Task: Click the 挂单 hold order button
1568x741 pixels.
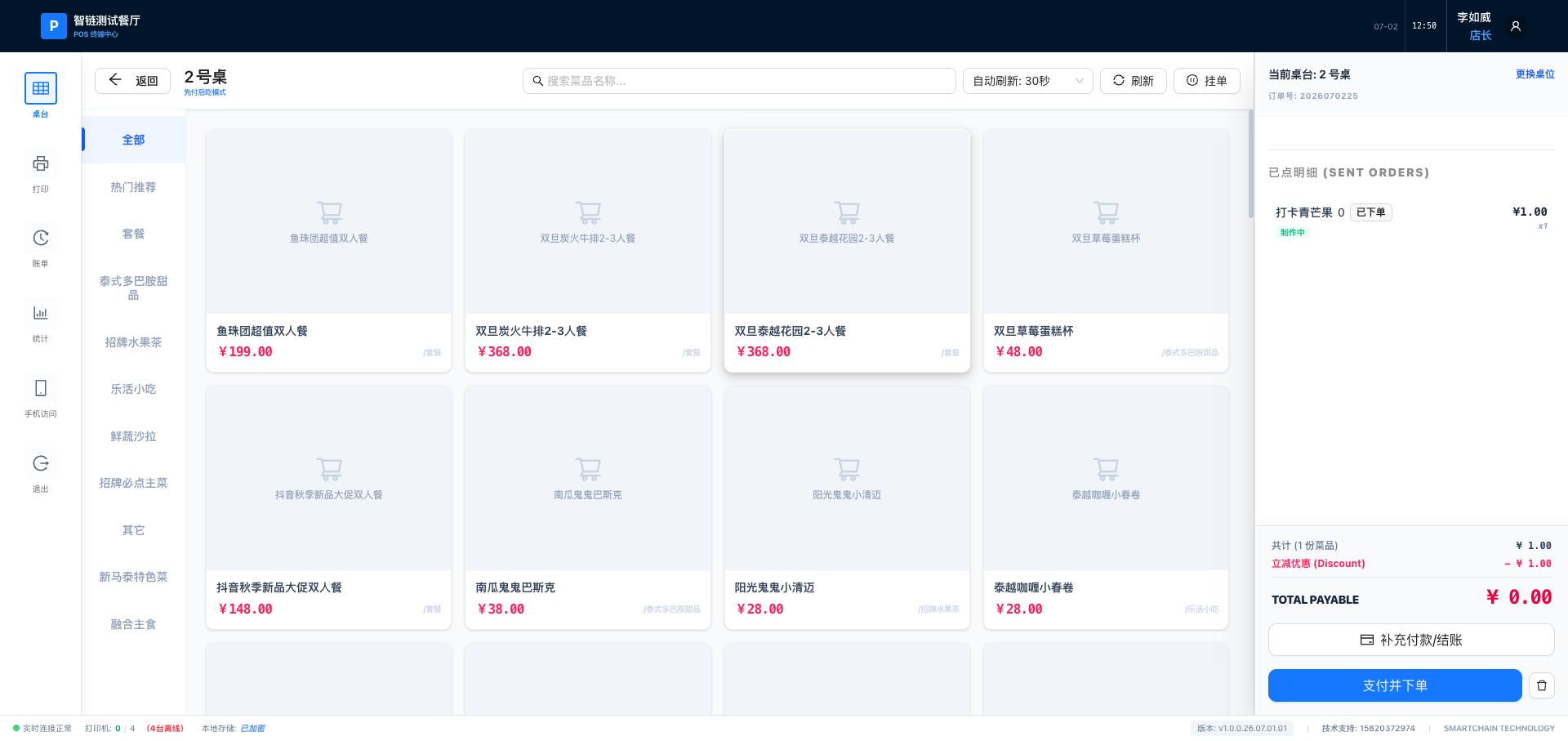Action: pos(1206,81)
